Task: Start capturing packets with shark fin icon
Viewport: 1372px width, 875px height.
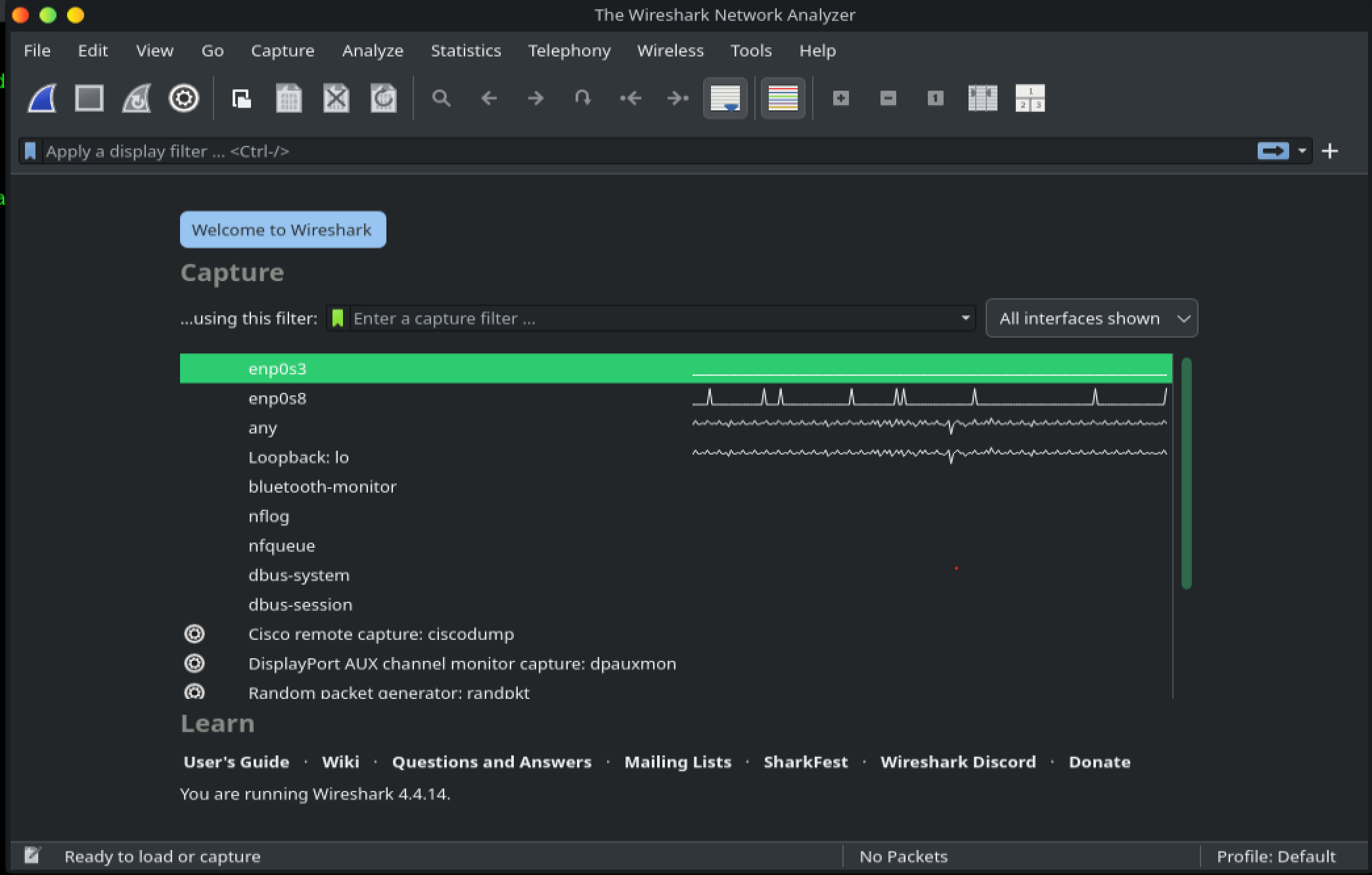Action: point(42,99)
